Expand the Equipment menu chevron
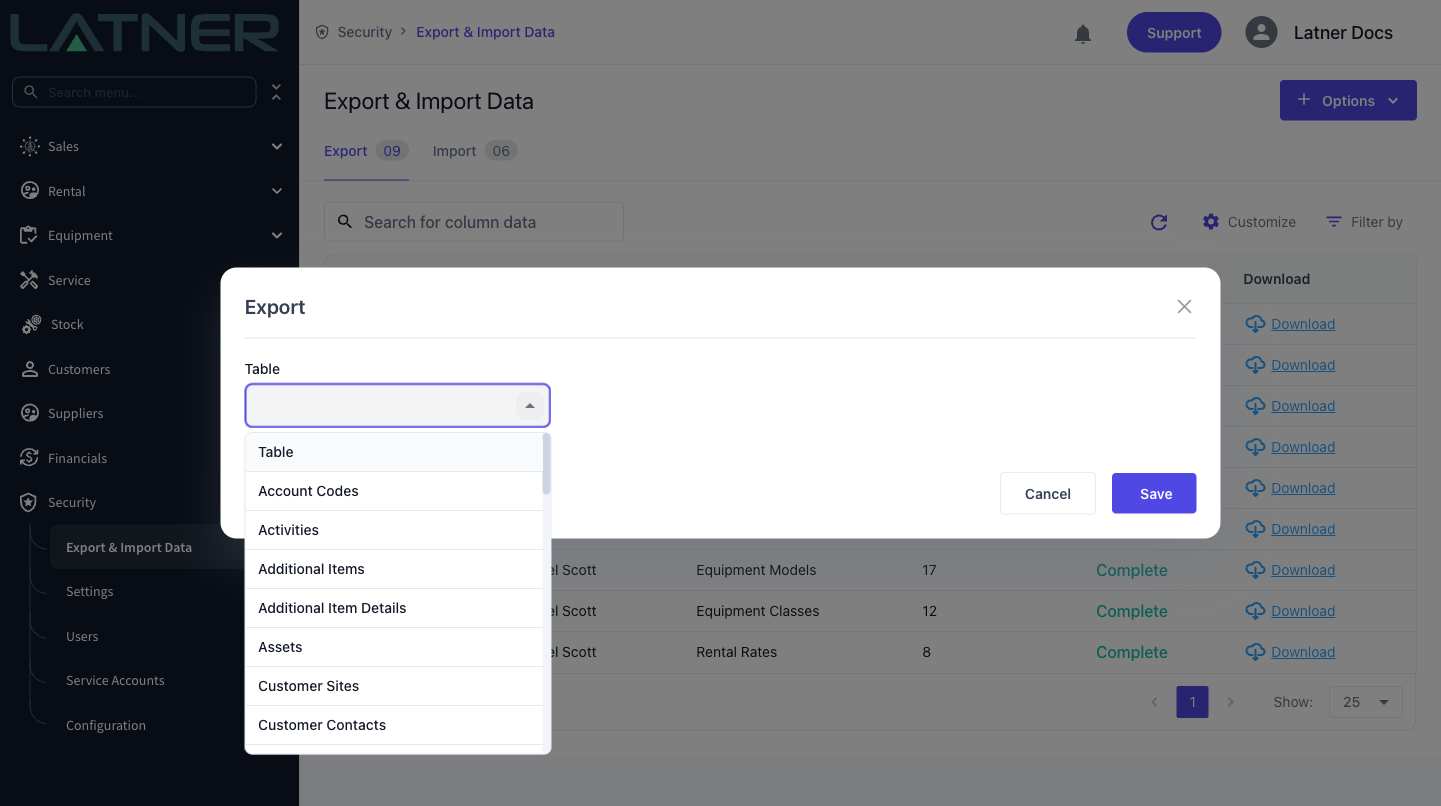This screenshot has width=1441, height=806. pyautogui.click(x=277, y=235)
